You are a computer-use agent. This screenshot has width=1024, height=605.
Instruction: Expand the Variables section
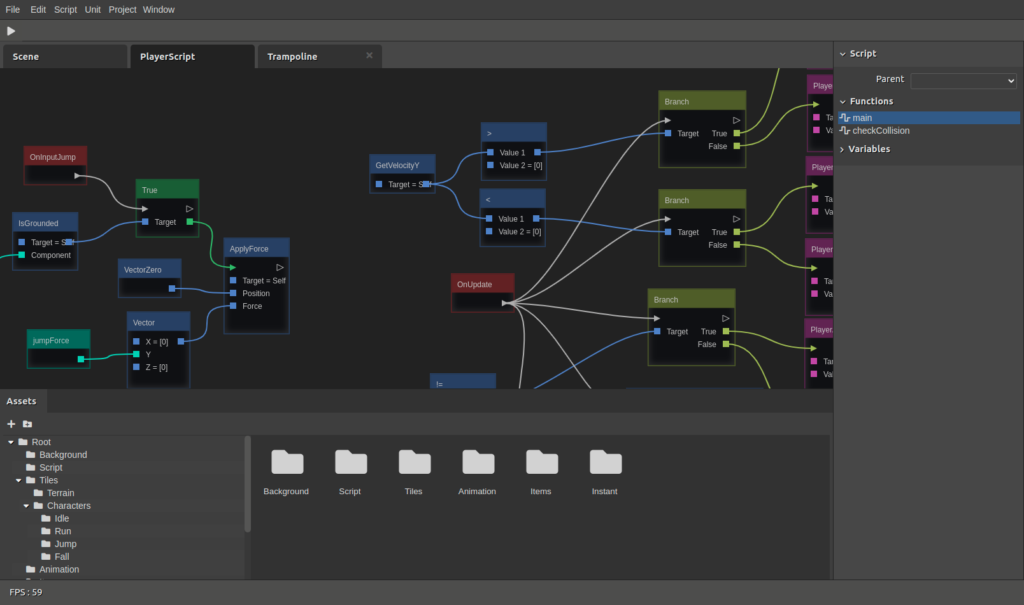842,149
